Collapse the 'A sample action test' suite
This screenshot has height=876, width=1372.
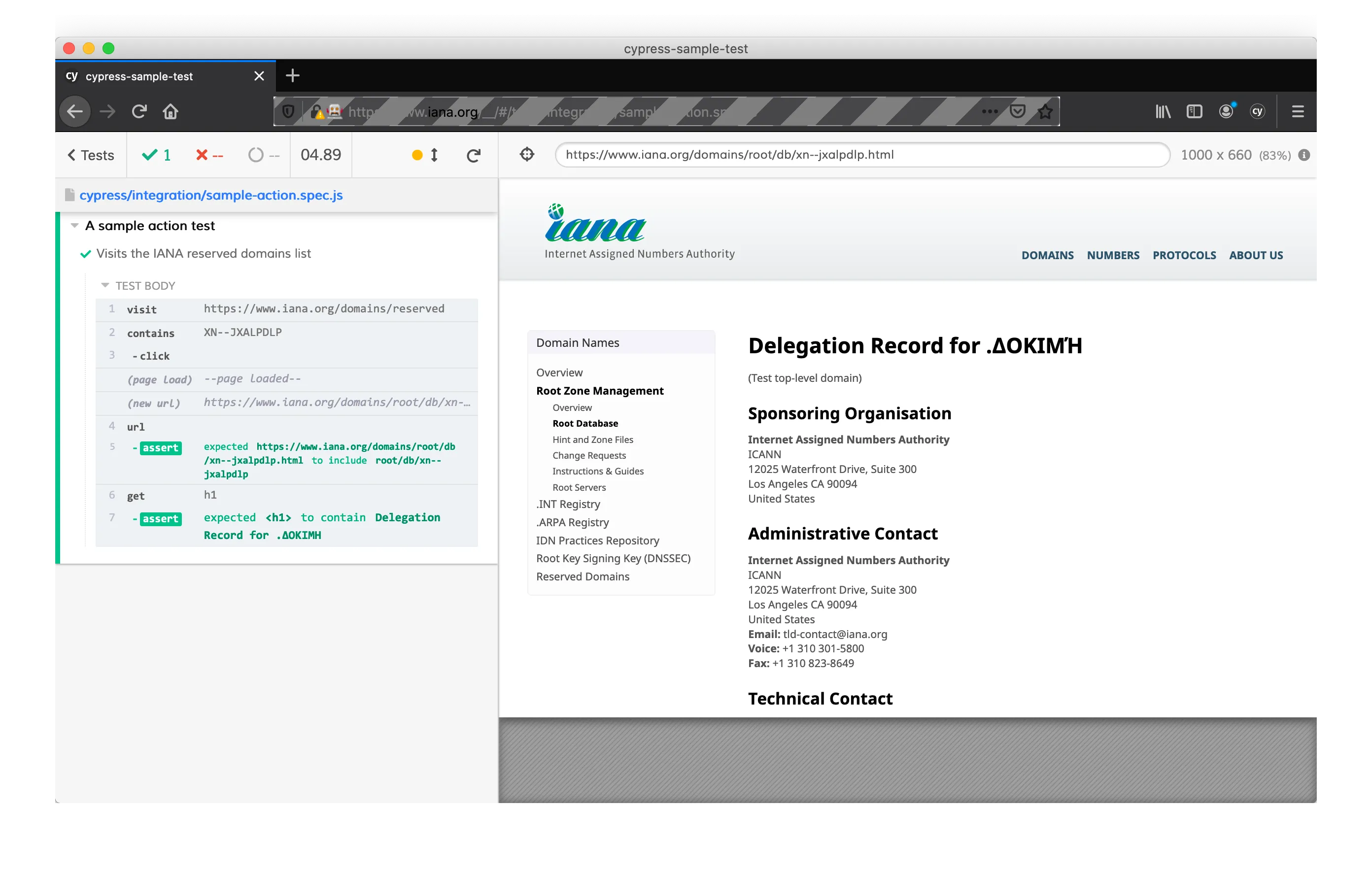[74, 226]
